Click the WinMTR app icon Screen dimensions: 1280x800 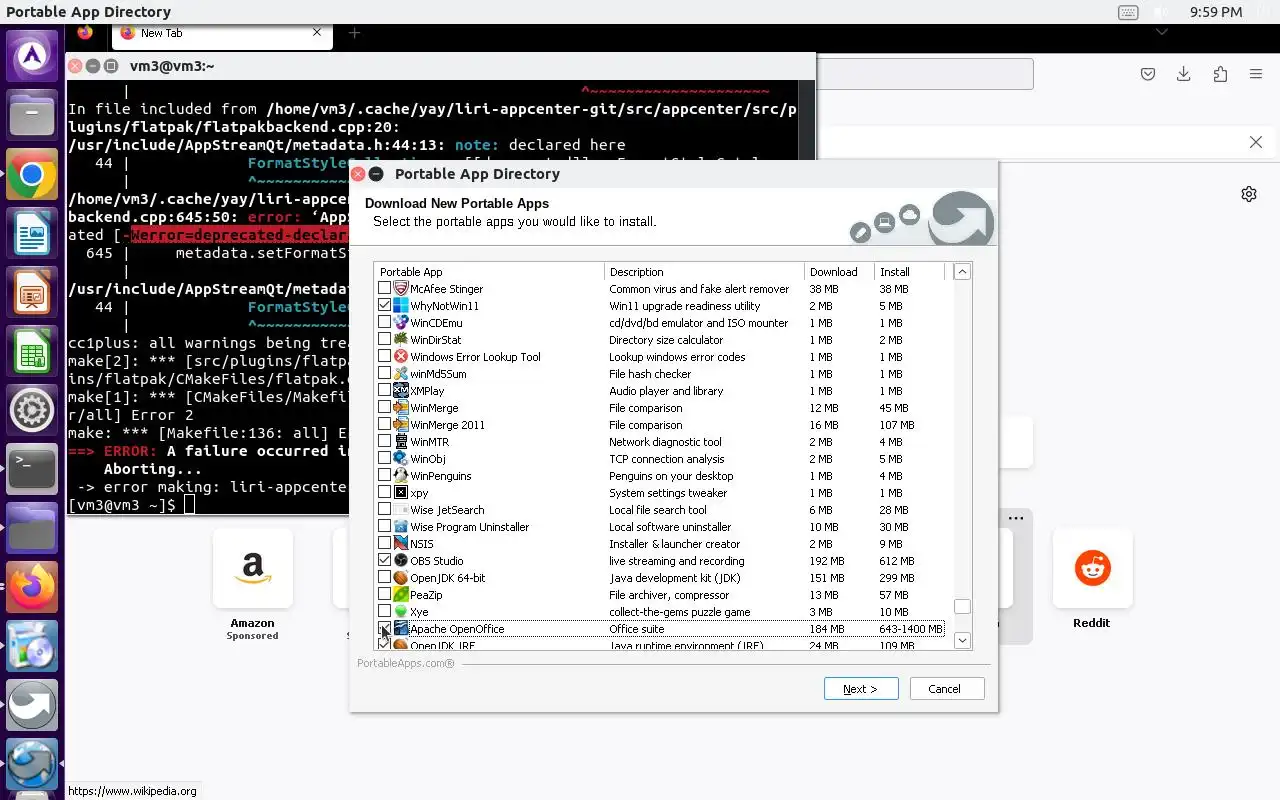(401, 442)
